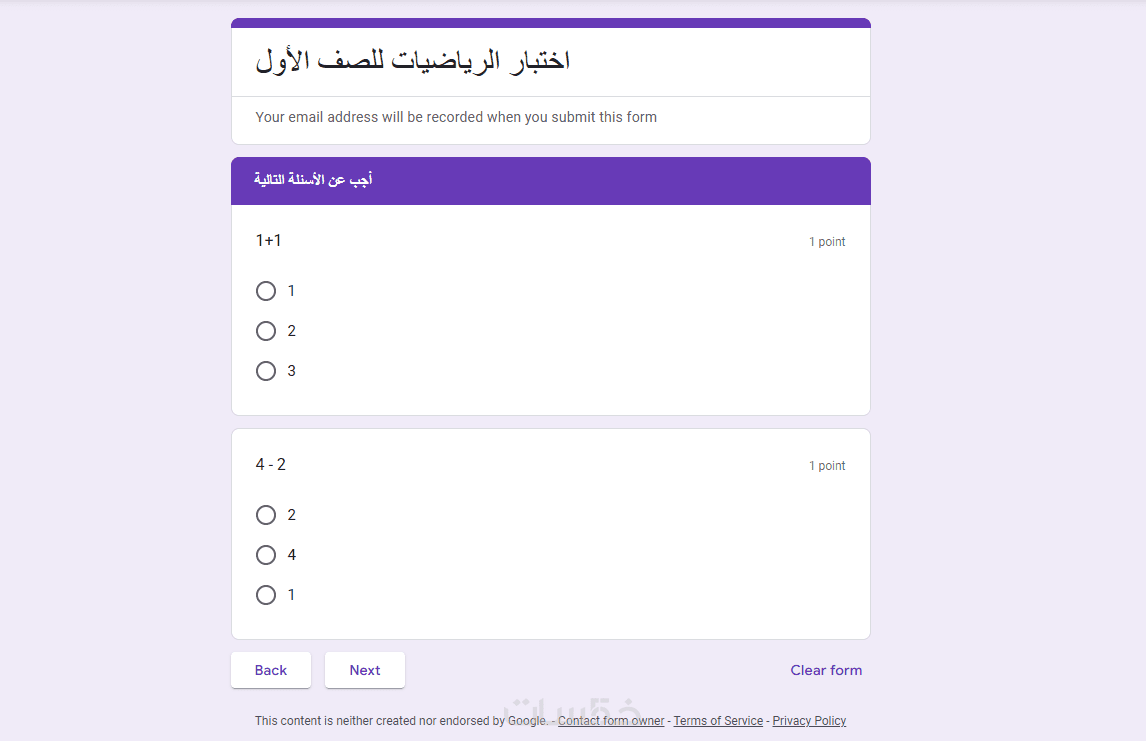
Task: Select answer 1 for the 1+1 question
Action: click(x=266, y=291)
